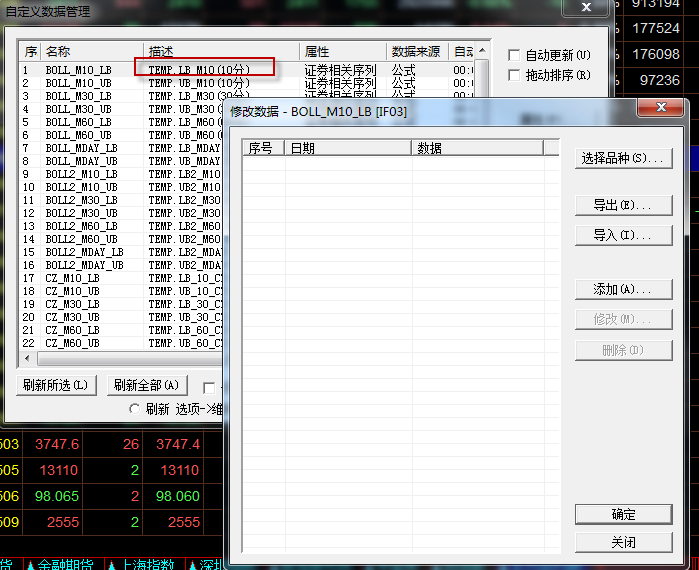Image resolution: width=699 pixels, height=570 pixels.
Task: Select the 刷新 radio button option
Action: click(135, 409)
